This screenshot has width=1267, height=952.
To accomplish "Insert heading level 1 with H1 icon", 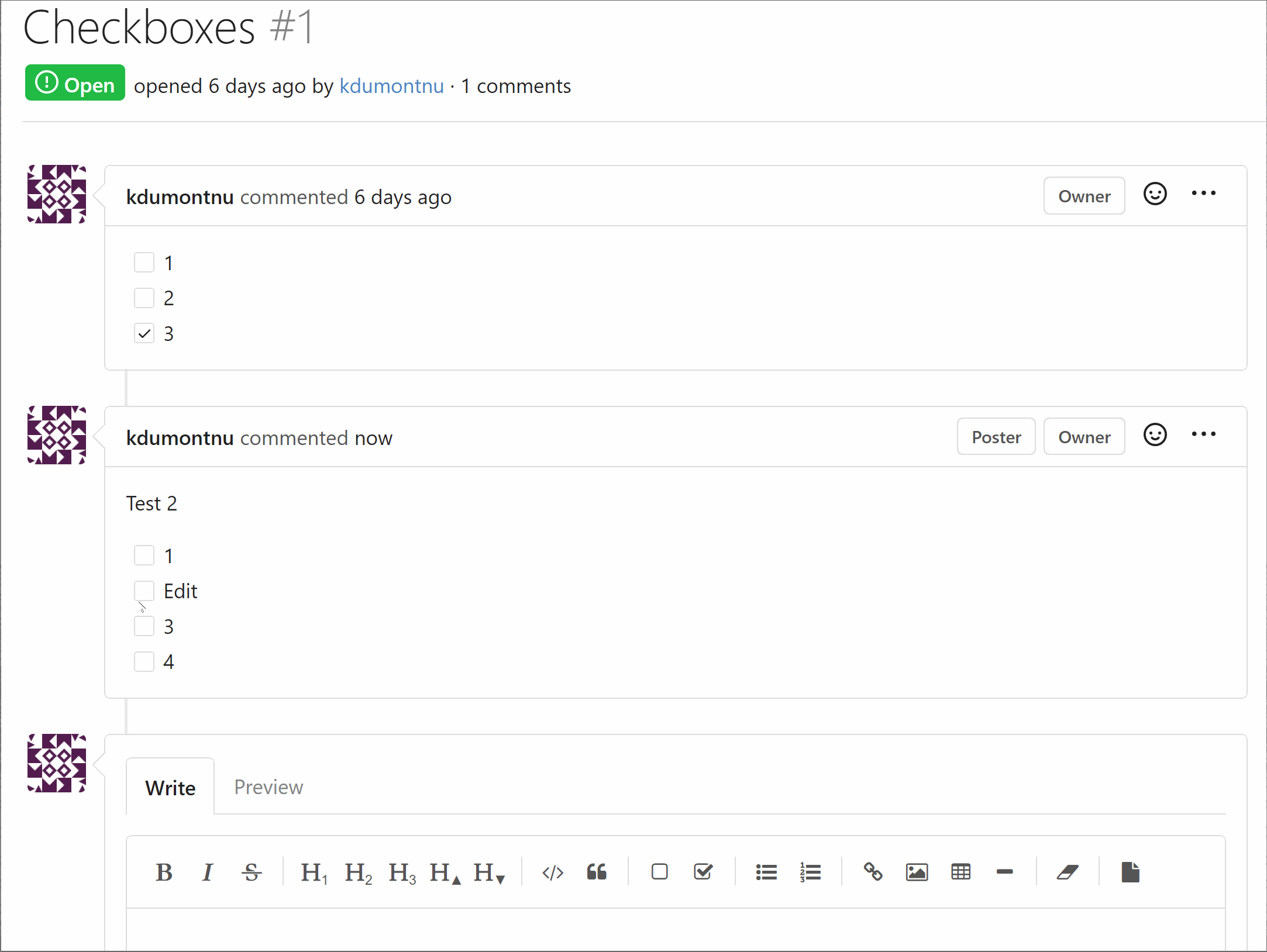I will coord(314,872).
